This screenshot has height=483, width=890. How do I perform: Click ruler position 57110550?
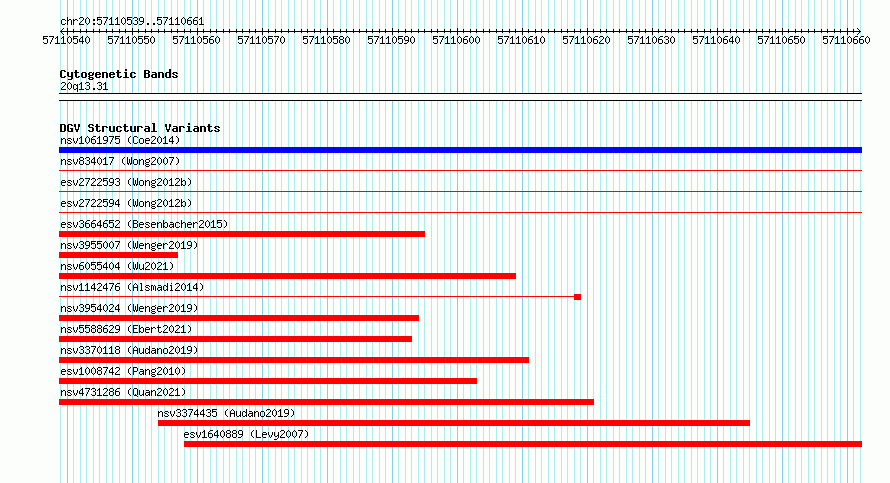[131, 40]
